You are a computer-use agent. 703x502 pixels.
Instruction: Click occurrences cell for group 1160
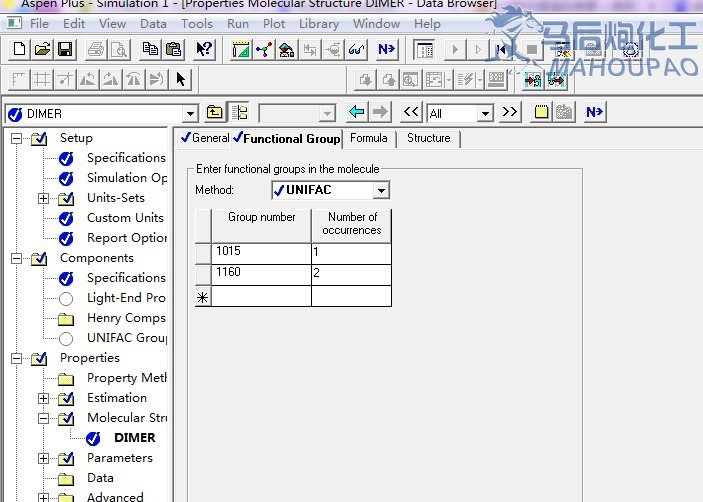point(352,274)
